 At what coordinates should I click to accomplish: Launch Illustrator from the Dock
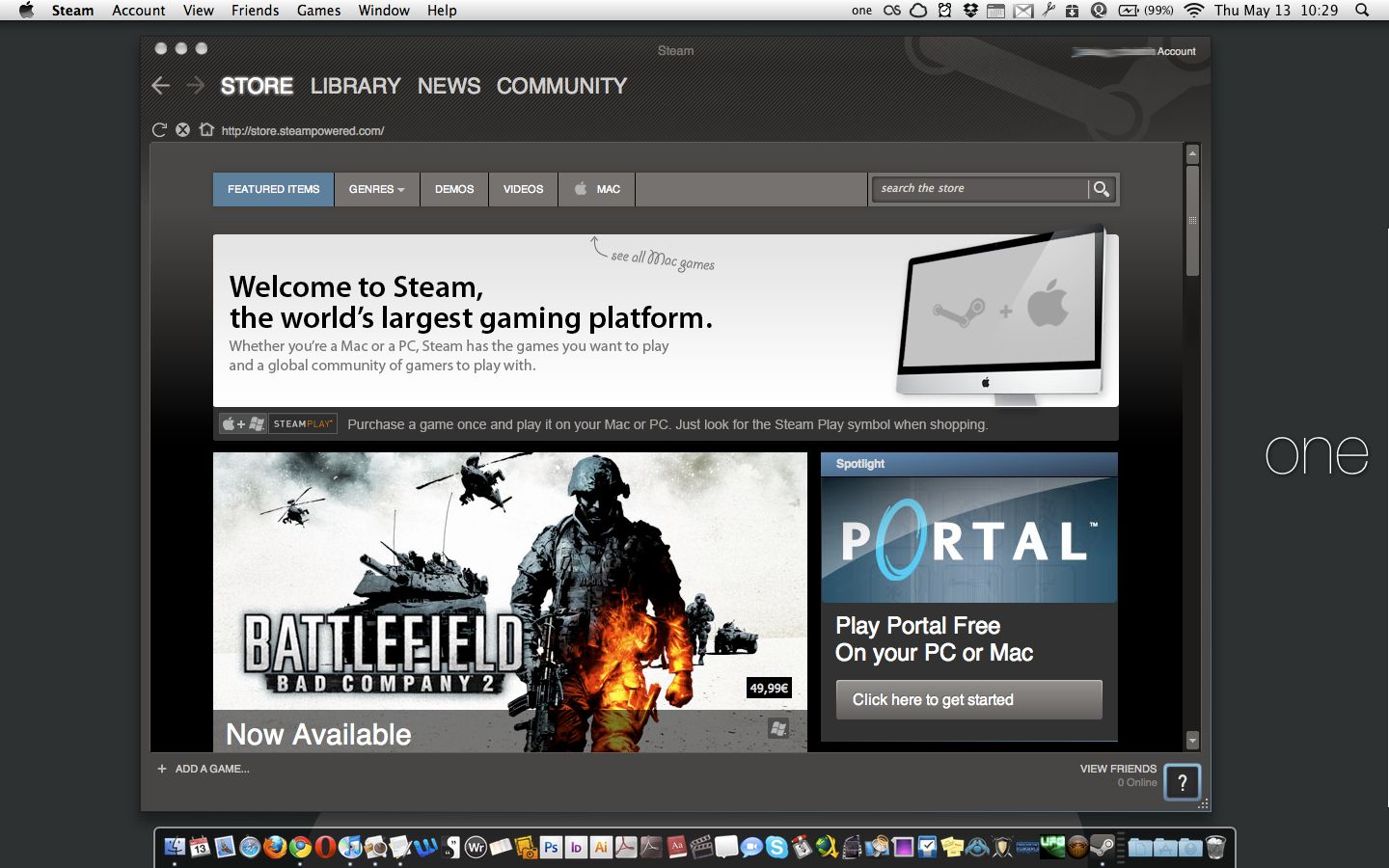click(x=602, y=848)
